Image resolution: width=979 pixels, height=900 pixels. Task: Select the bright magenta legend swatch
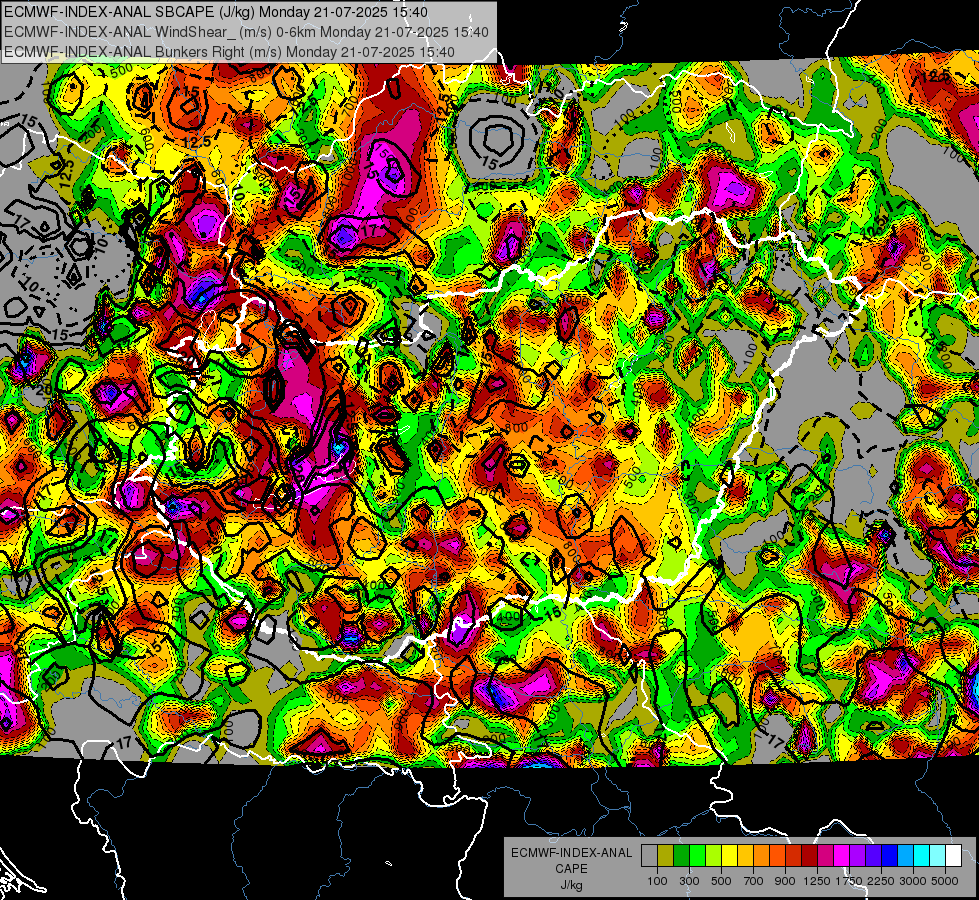click(842, 855)
